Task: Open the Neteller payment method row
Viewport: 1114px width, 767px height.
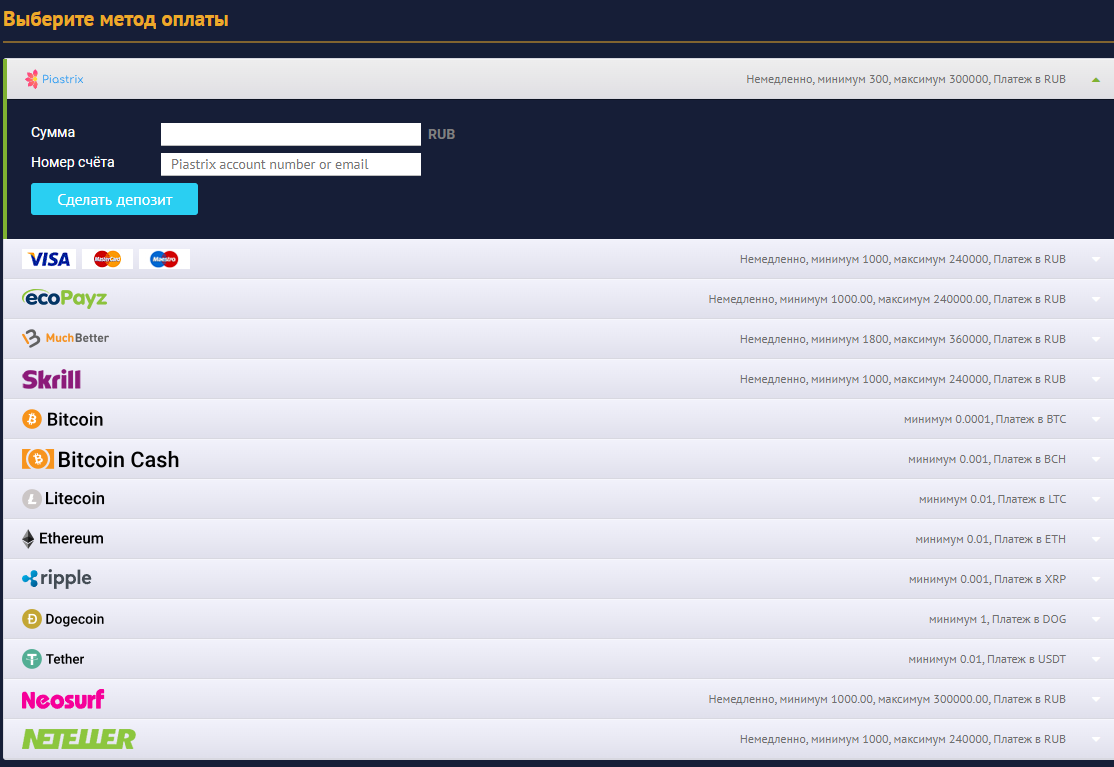Action: (x=557, y=739)
